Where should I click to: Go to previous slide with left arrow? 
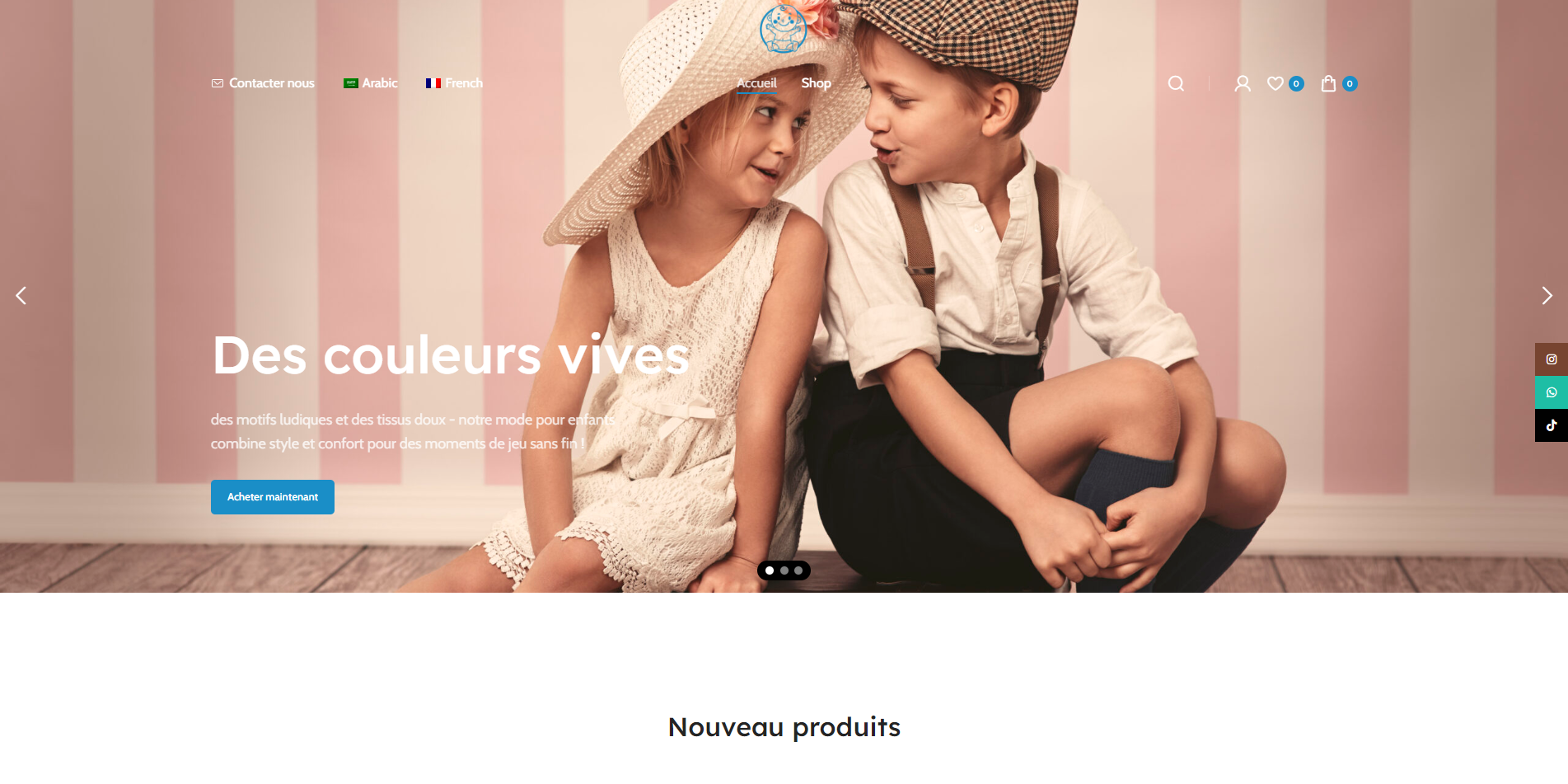pyautogui.click(x=21, y=295)
